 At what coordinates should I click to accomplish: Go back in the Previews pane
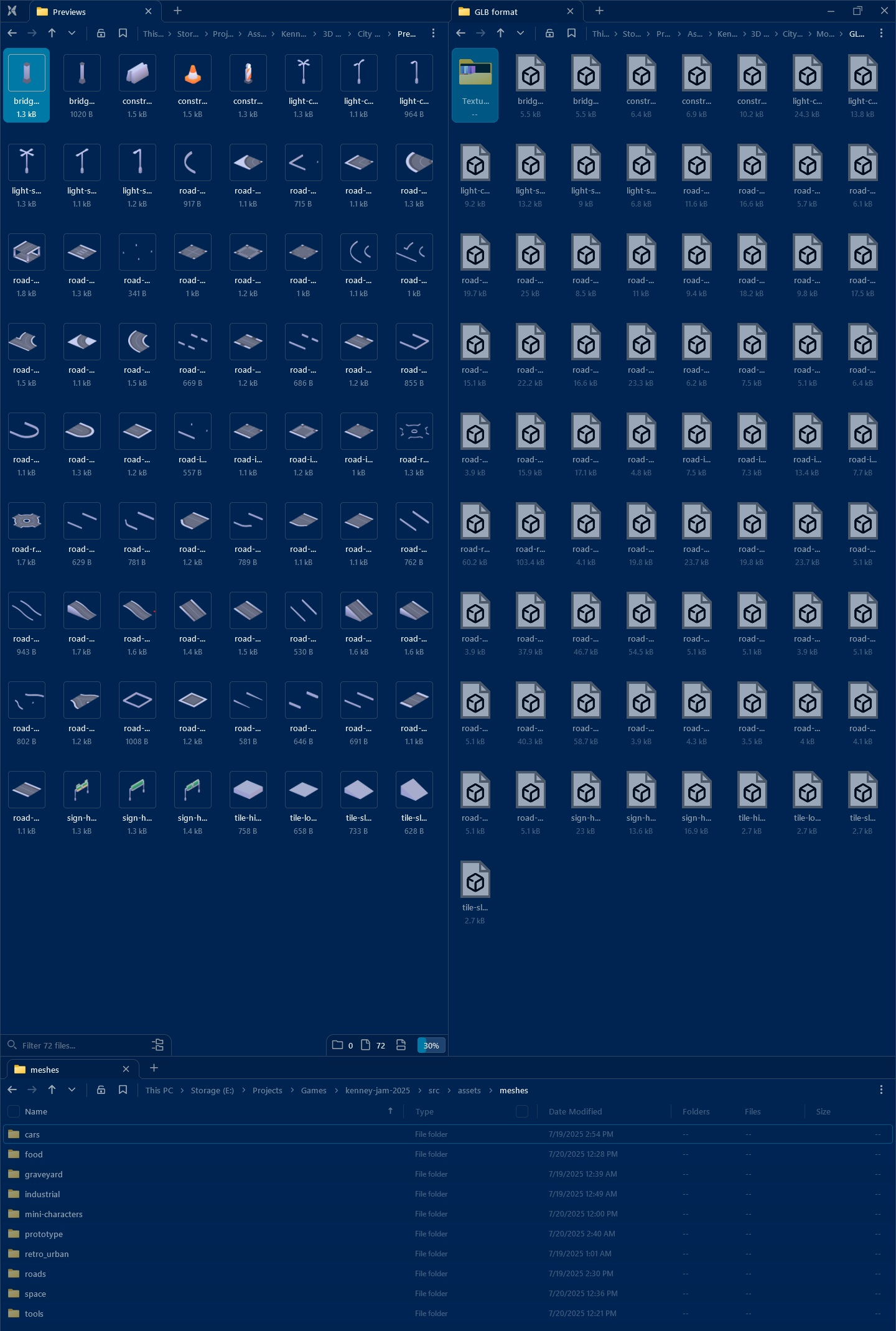(12, 33)
